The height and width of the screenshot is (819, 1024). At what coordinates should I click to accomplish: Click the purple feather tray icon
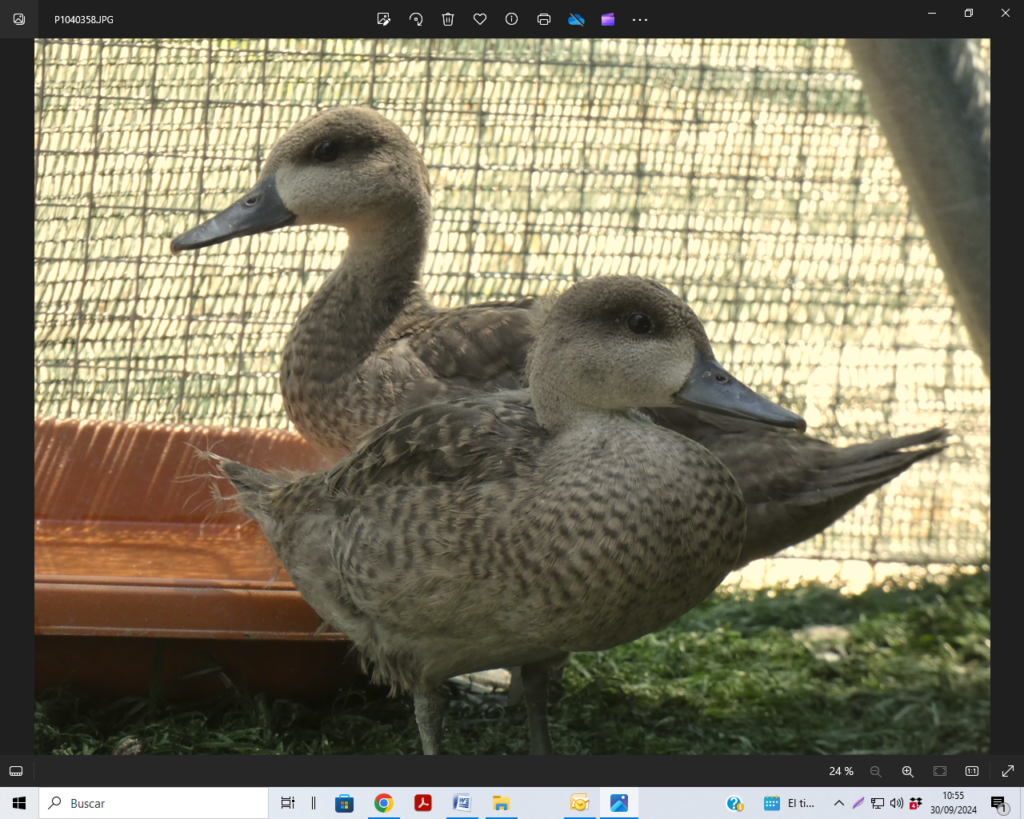pos(858,803)
